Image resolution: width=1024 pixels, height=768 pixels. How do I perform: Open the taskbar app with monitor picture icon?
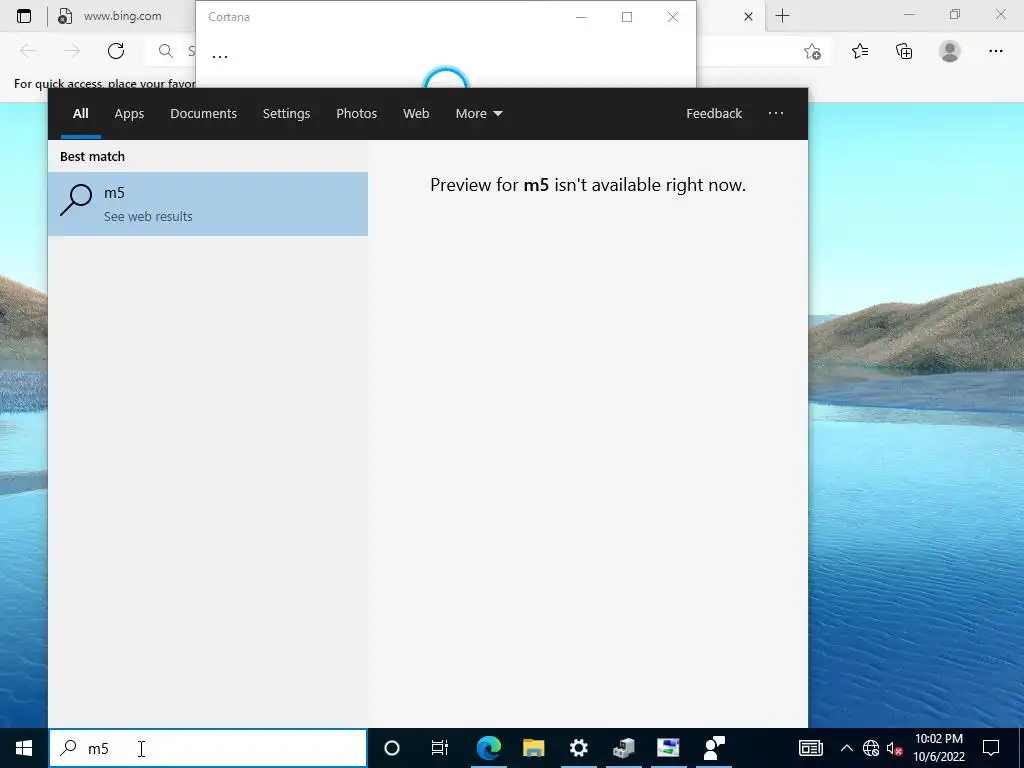[x=668, y=748]
